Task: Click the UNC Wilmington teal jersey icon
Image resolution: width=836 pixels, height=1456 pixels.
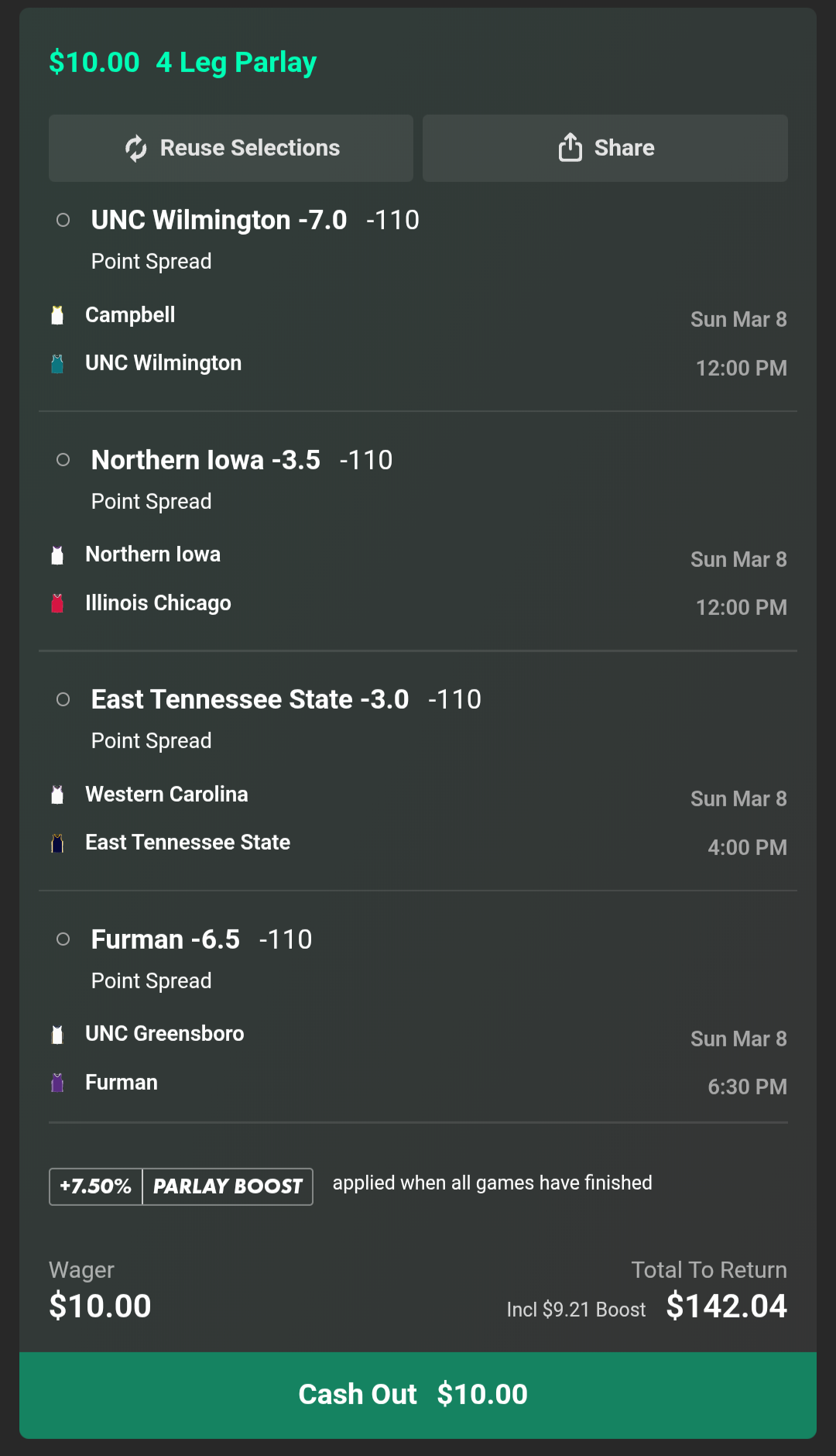Action: (57, 364)
